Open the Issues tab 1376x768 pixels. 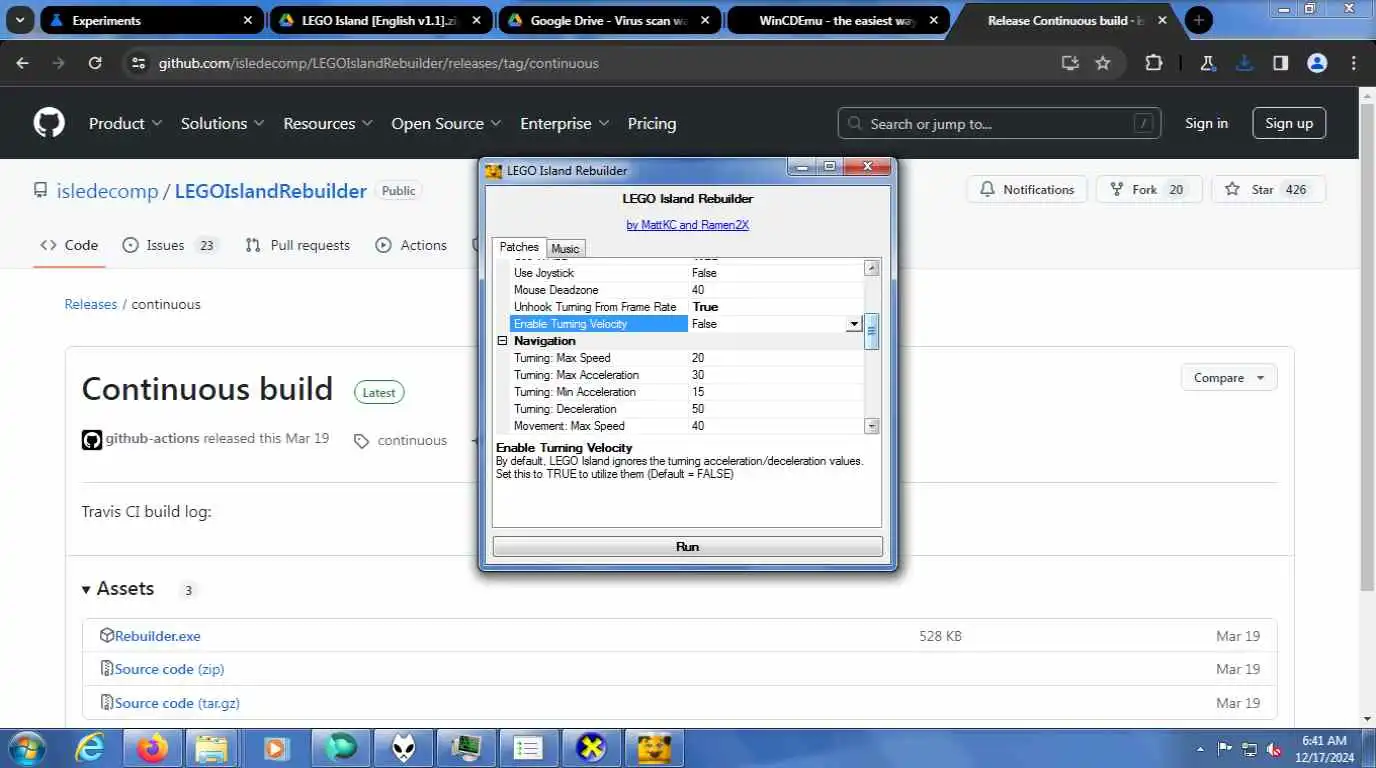click(x=170, y=245)
